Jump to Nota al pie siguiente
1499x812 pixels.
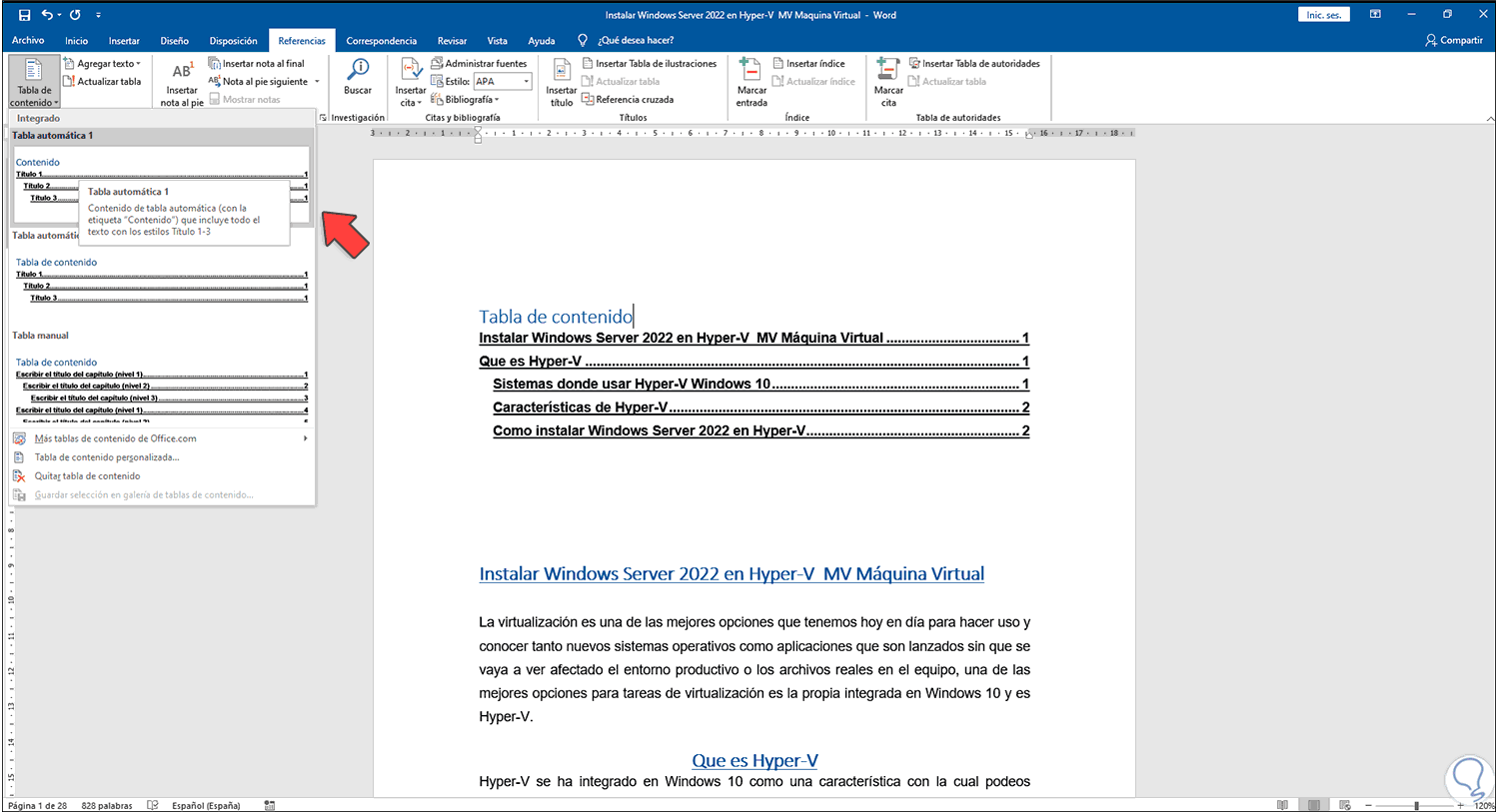258,82
